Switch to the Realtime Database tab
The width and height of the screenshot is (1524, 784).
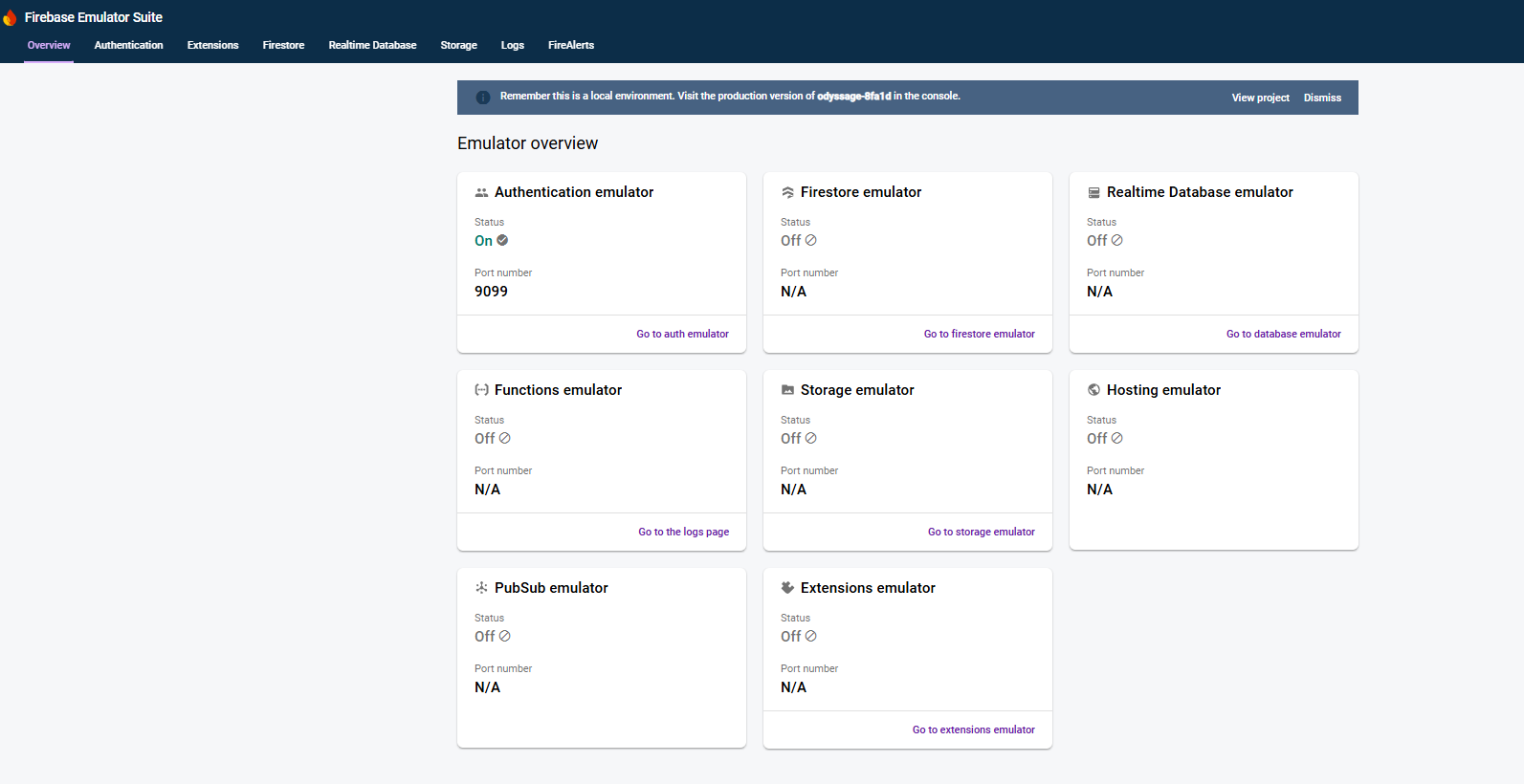coord(372,45)
